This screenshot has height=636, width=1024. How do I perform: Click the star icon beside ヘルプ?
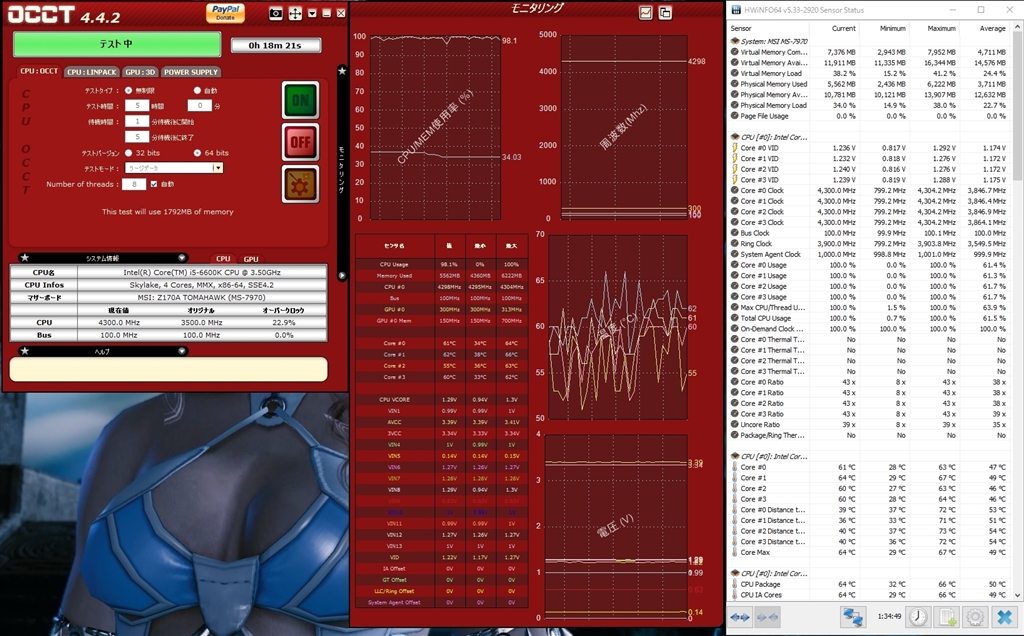(x=25, y=351)
